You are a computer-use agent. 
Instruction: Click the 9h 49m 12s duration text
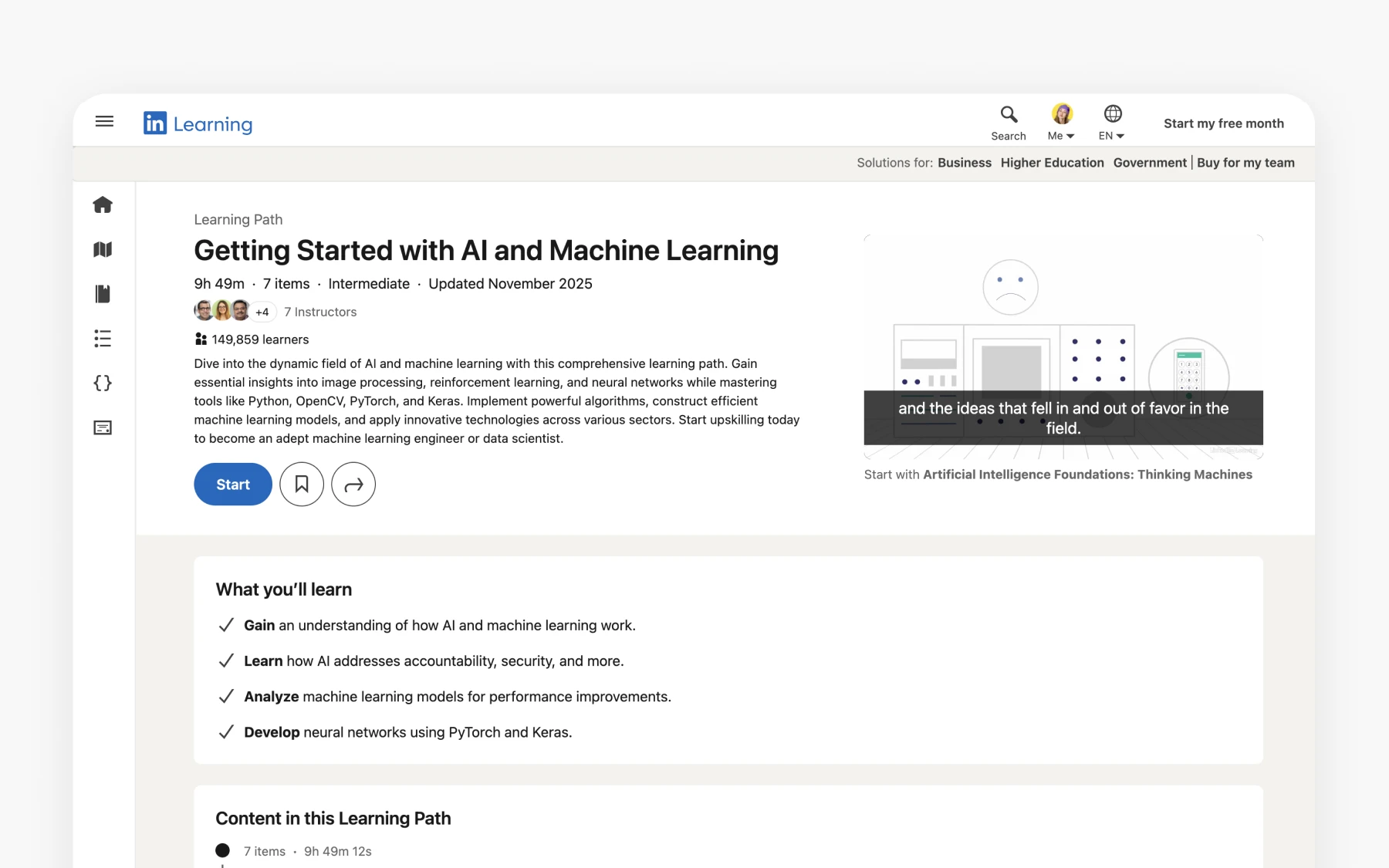[338, 851]
